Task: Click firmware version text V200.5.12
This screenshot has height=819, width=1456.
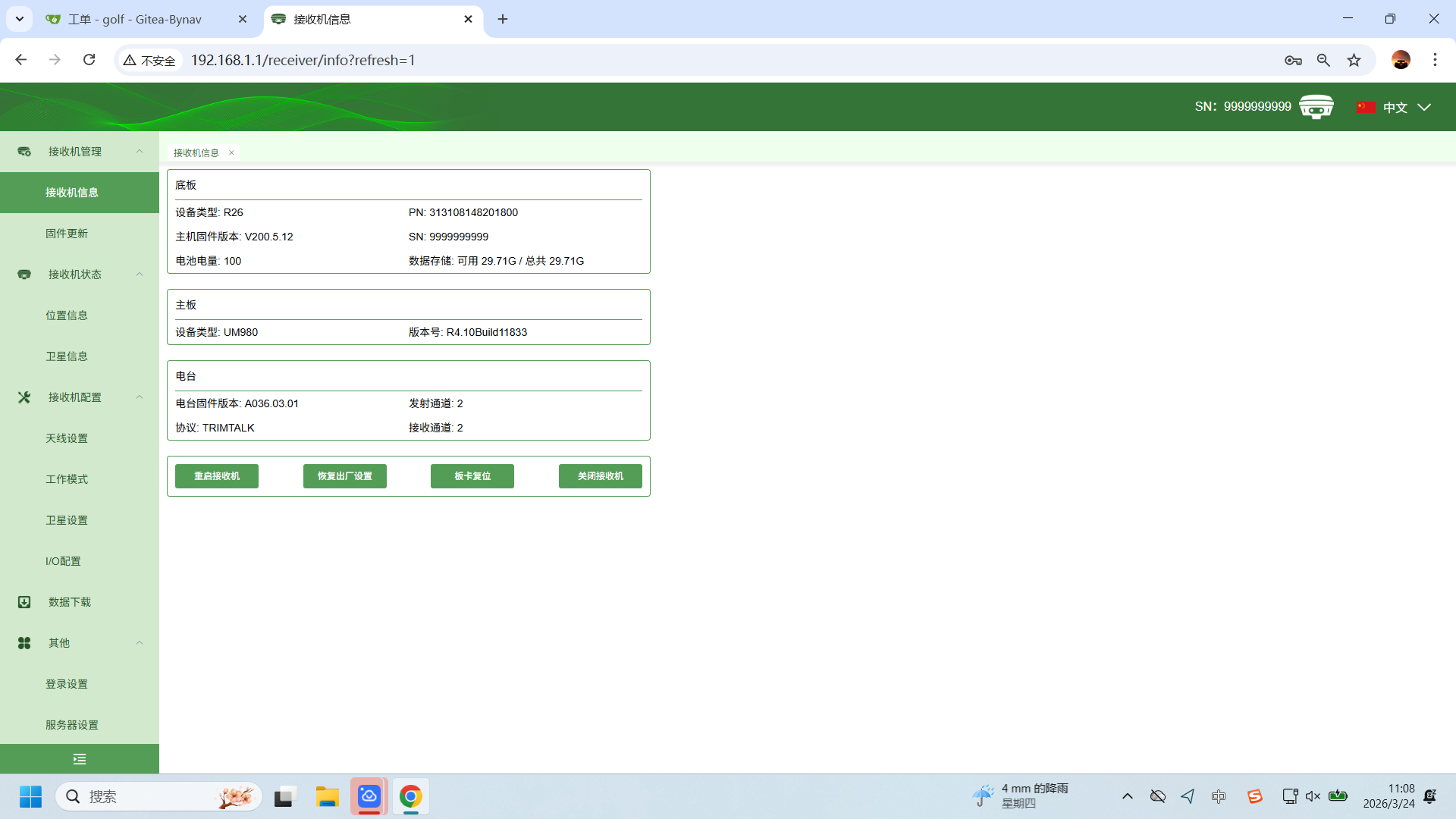Action: [268, 237]
